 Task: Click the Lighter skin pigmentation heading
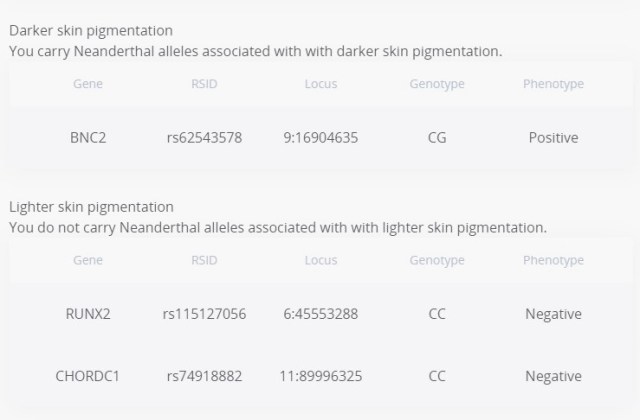(91, 207)
